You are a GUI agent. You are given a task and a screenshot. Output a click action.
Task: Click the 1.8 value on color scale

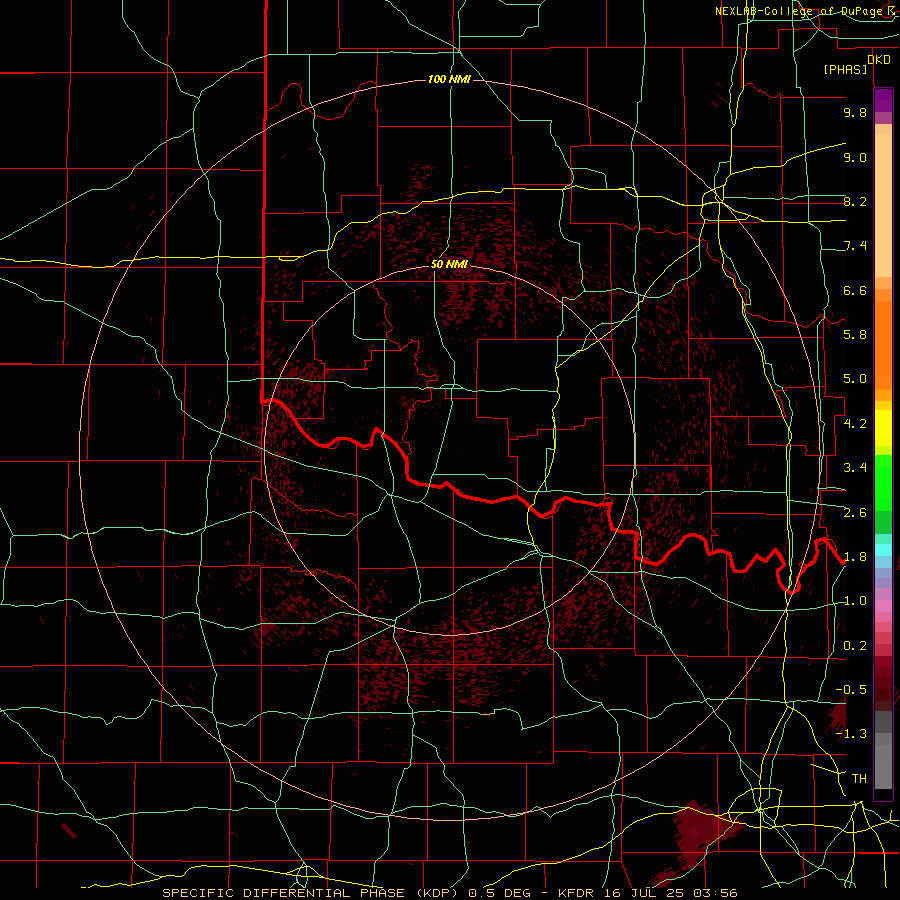tap(855, 557)
